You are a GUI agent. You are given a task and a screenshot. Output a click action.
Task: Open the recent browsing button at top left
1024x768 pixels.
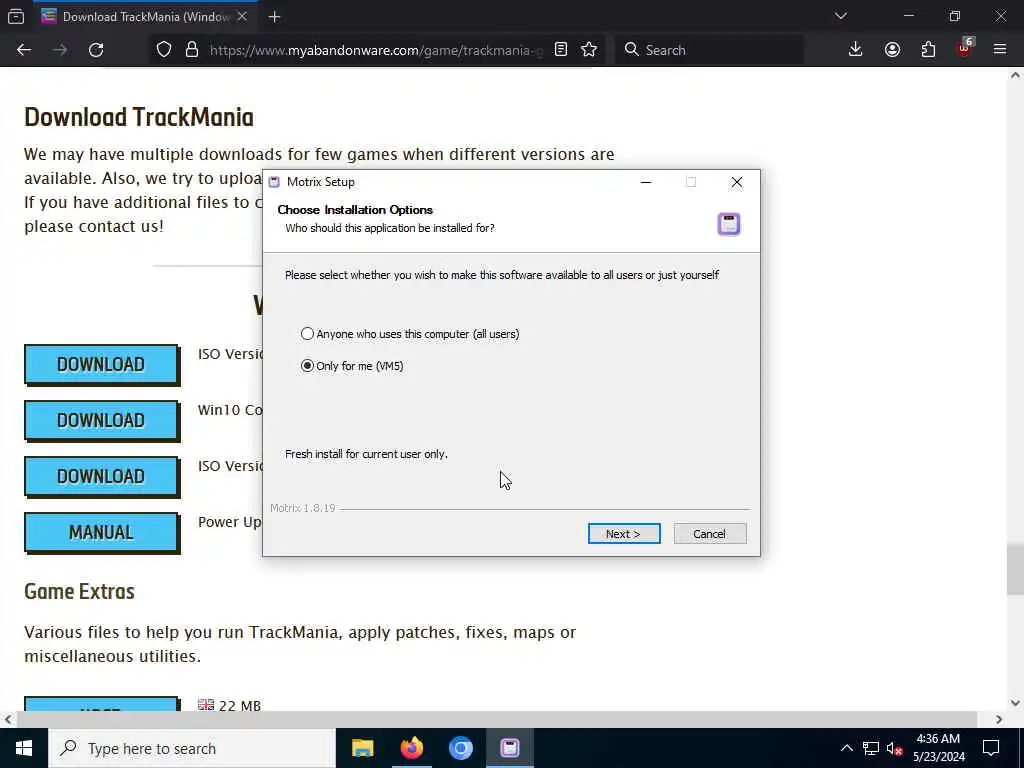pyautogui.click(x=16, y=16)
